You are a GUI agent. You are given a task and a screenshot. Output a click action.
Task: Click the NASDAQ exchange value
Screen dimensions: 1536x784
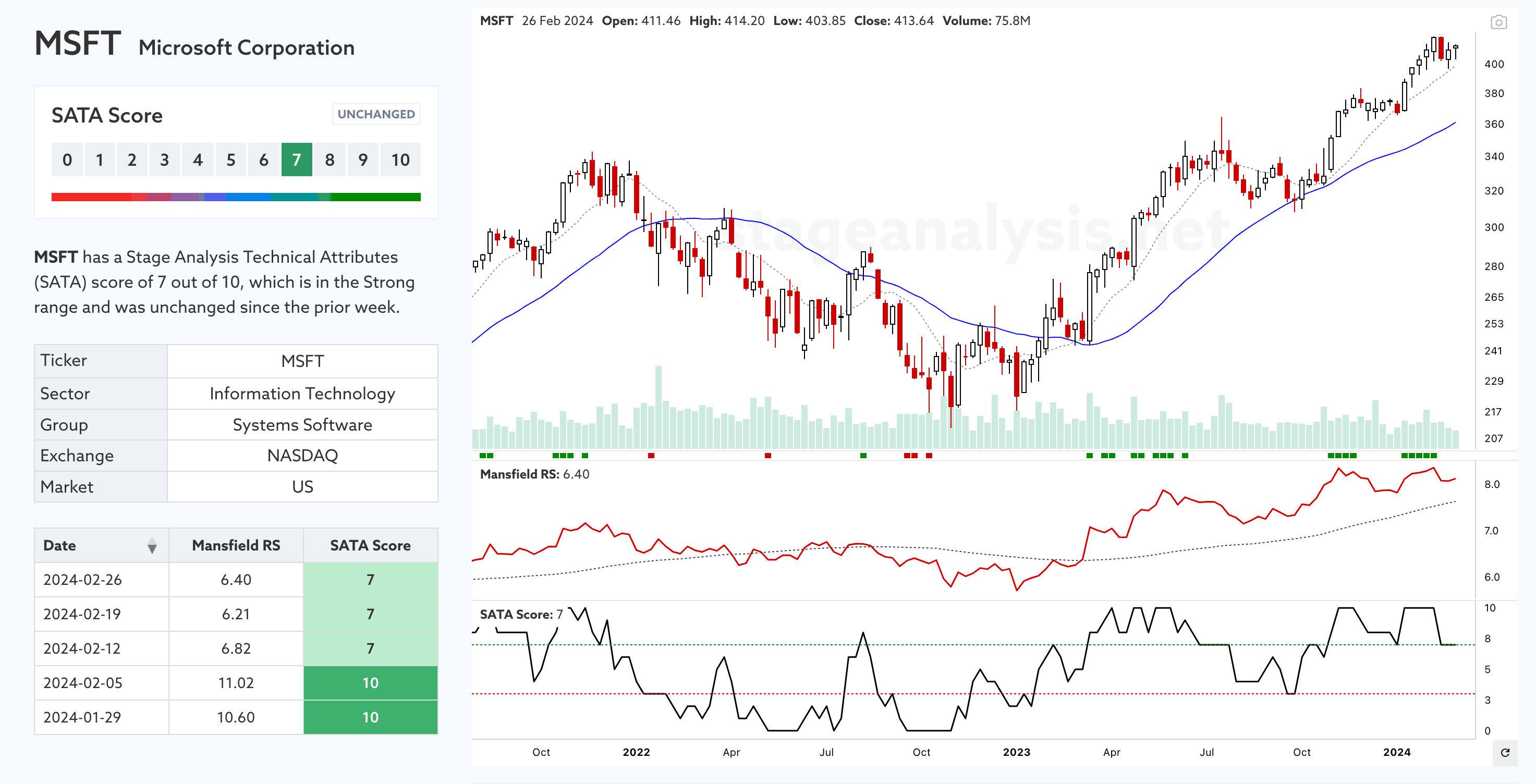tap(302, 456)
